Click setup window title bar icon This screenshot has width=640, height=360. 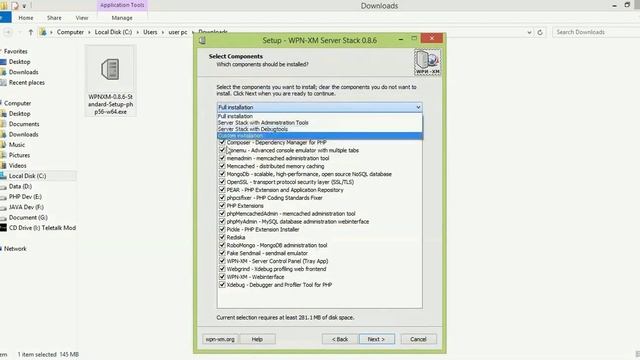(202, 40)
